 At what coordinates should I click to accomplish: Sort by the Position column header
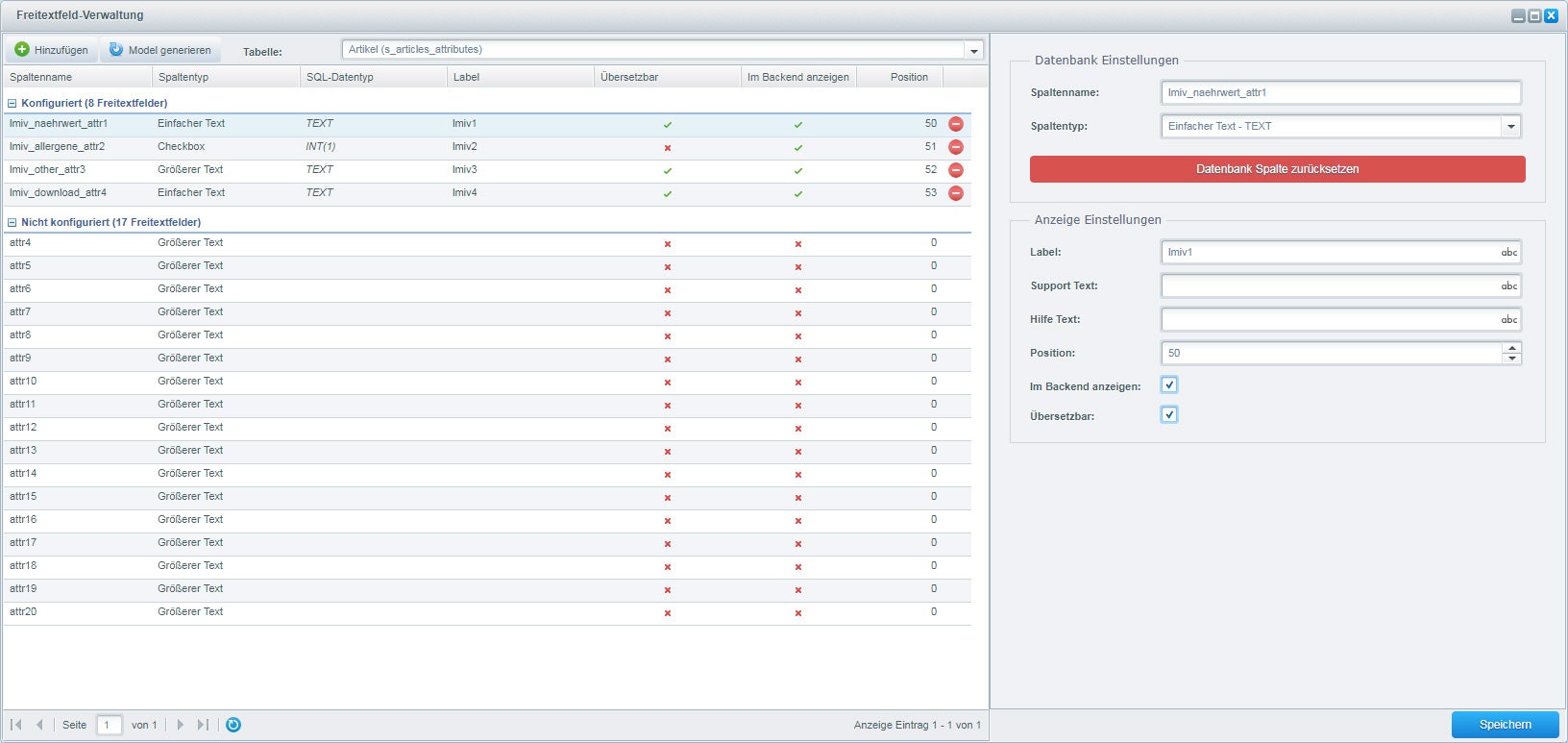(x=899, y=77)
